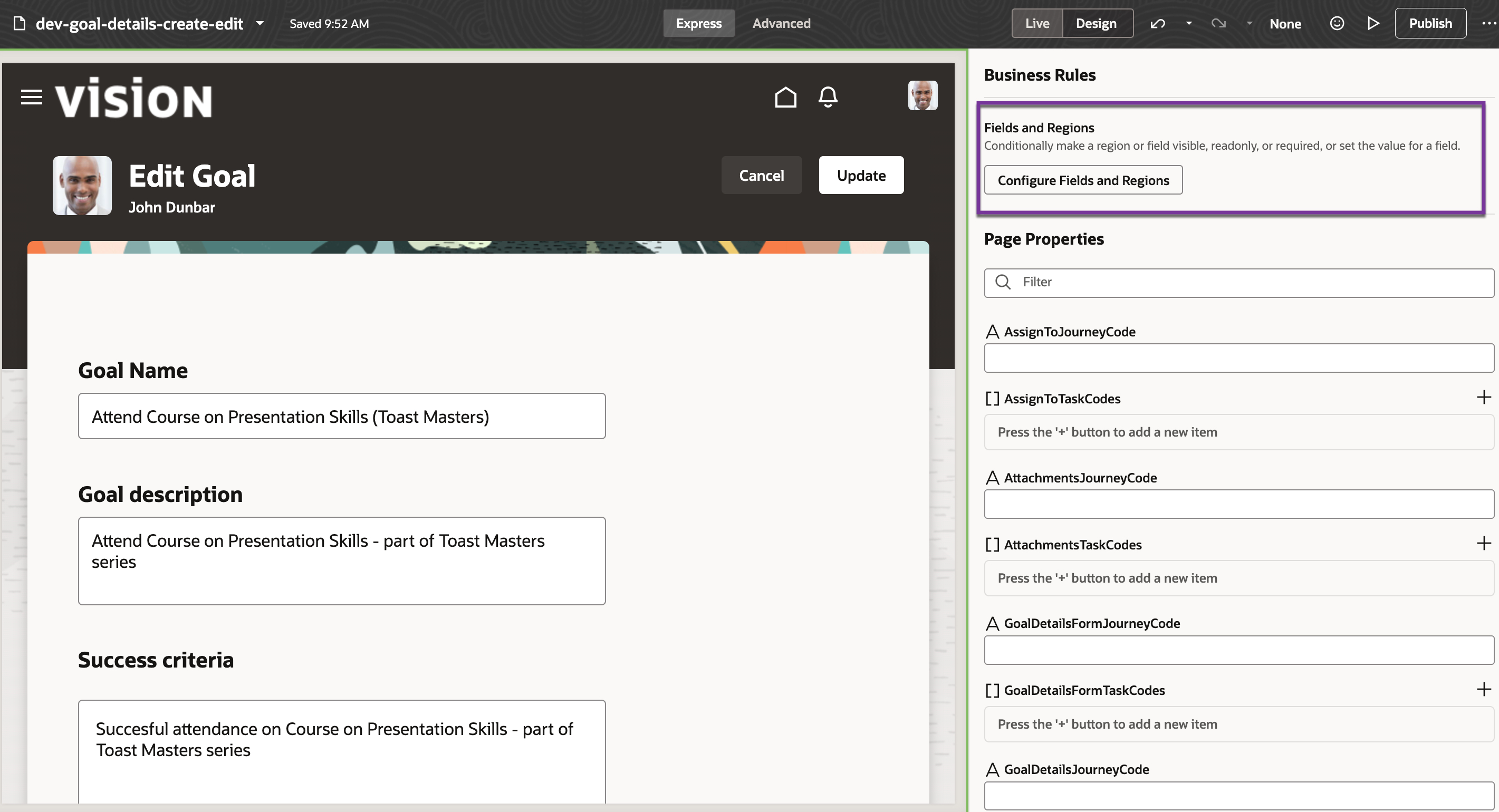Click the notifications bell icon

coord(828,97)
